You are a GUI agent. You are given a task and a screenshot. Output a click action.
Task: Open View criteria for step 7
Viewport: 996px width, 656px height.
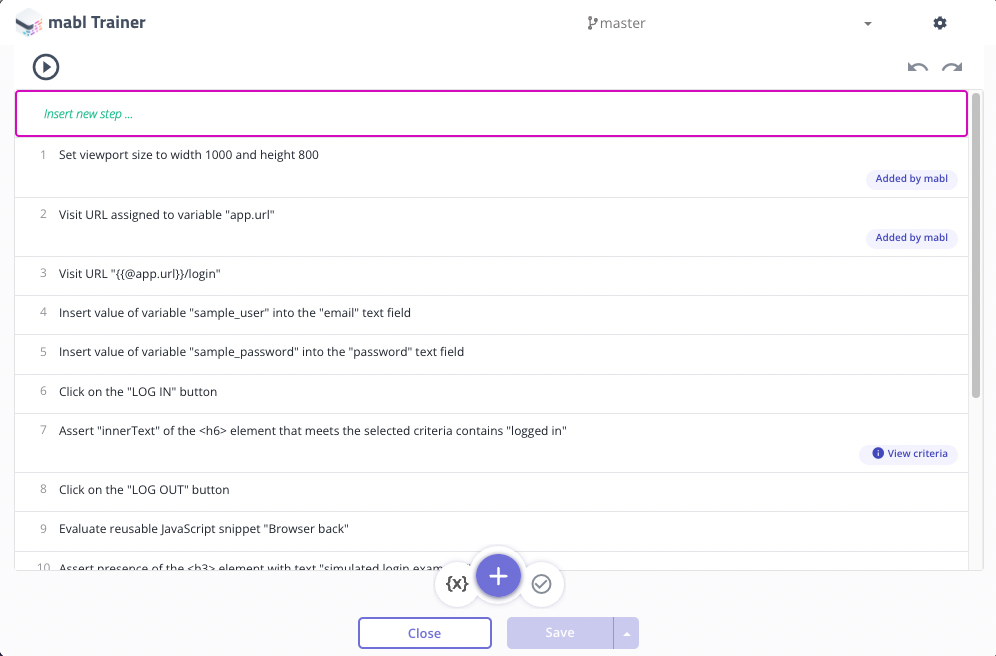(x=908, y=453)
